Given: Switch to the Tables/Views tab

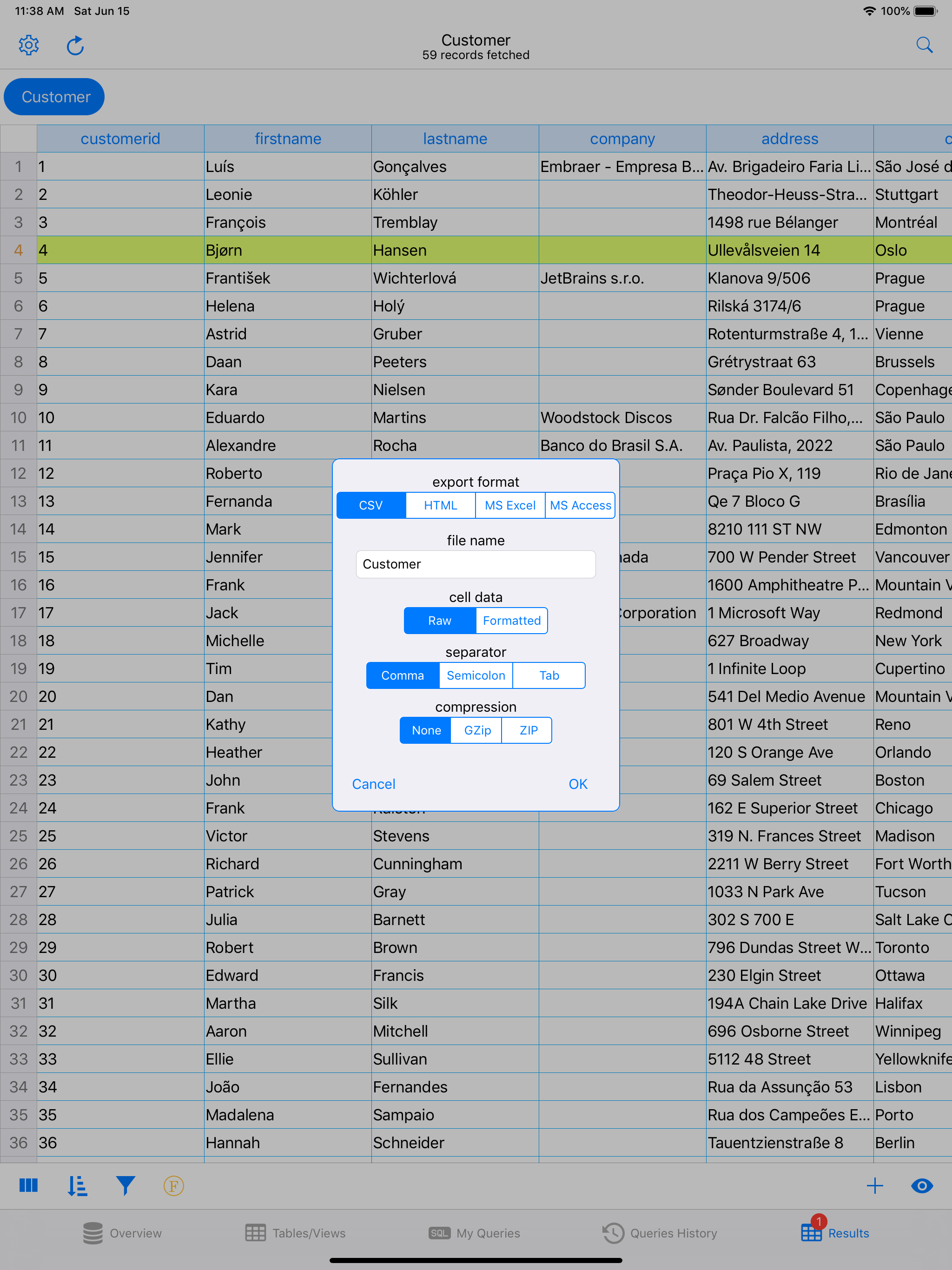Looking at the screenshot, I should [x=295, y=1233].
